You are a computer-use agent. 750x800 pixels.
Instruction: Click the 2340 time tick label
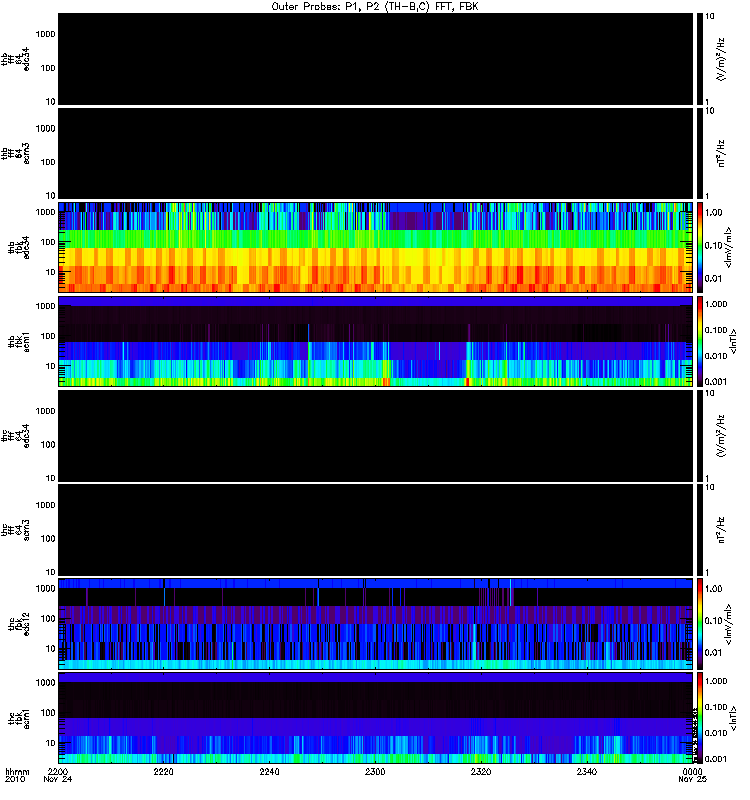click(586, 771)
